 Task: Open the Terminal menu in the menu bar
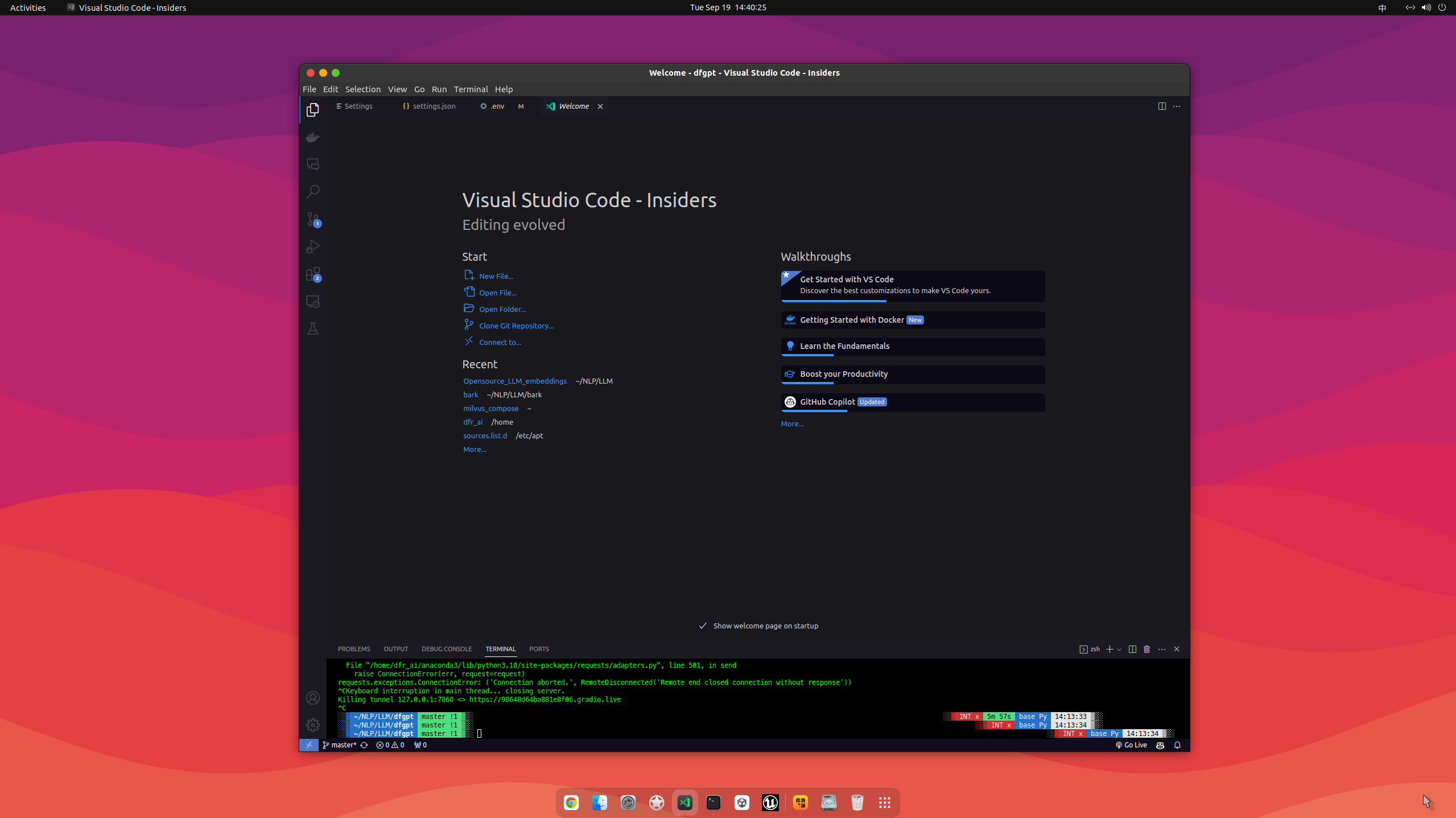pos(471,89)
